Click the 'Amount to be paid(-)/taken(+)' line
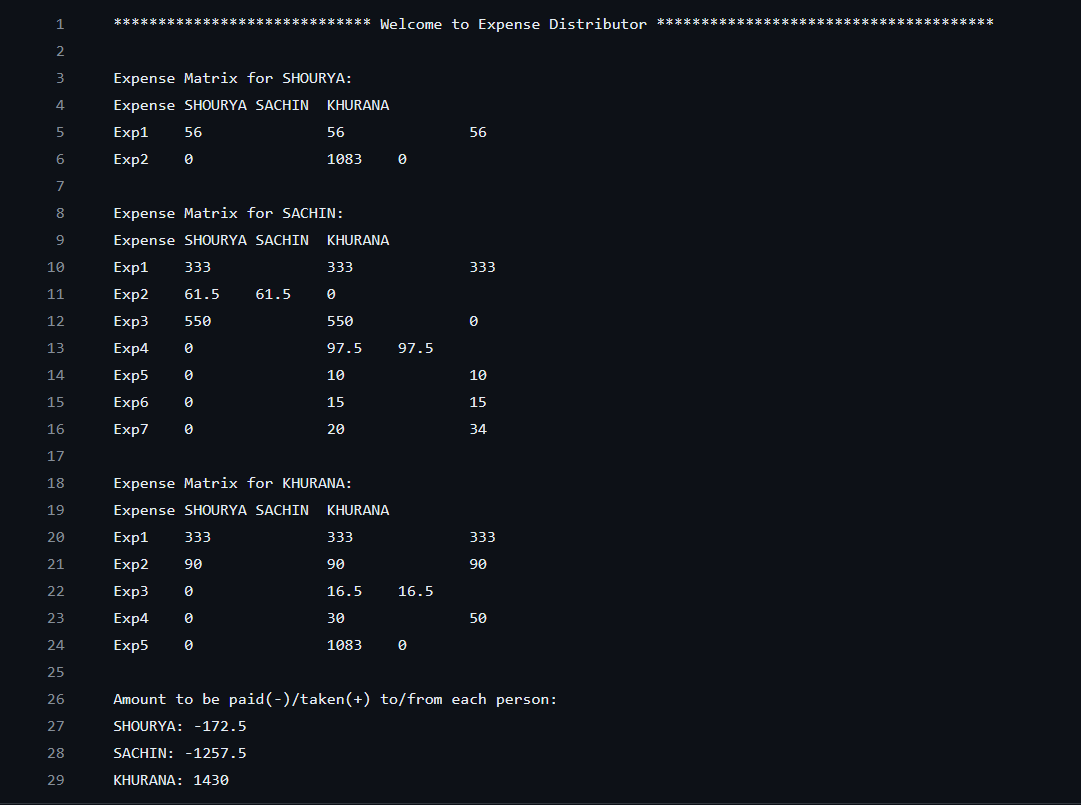Viewport: 1081px width, 805px height. (335, 699)
